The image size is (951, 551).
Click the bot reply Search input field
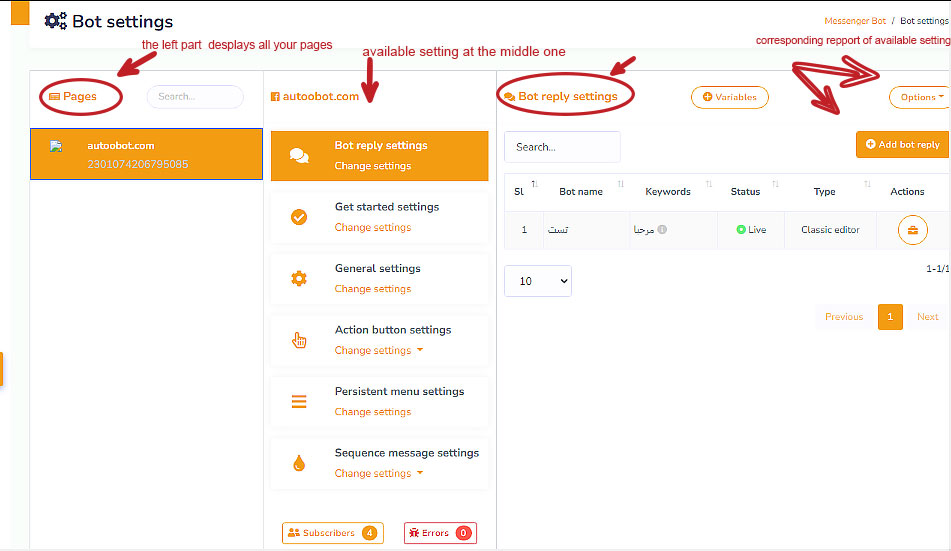click(x=562, y=147)
